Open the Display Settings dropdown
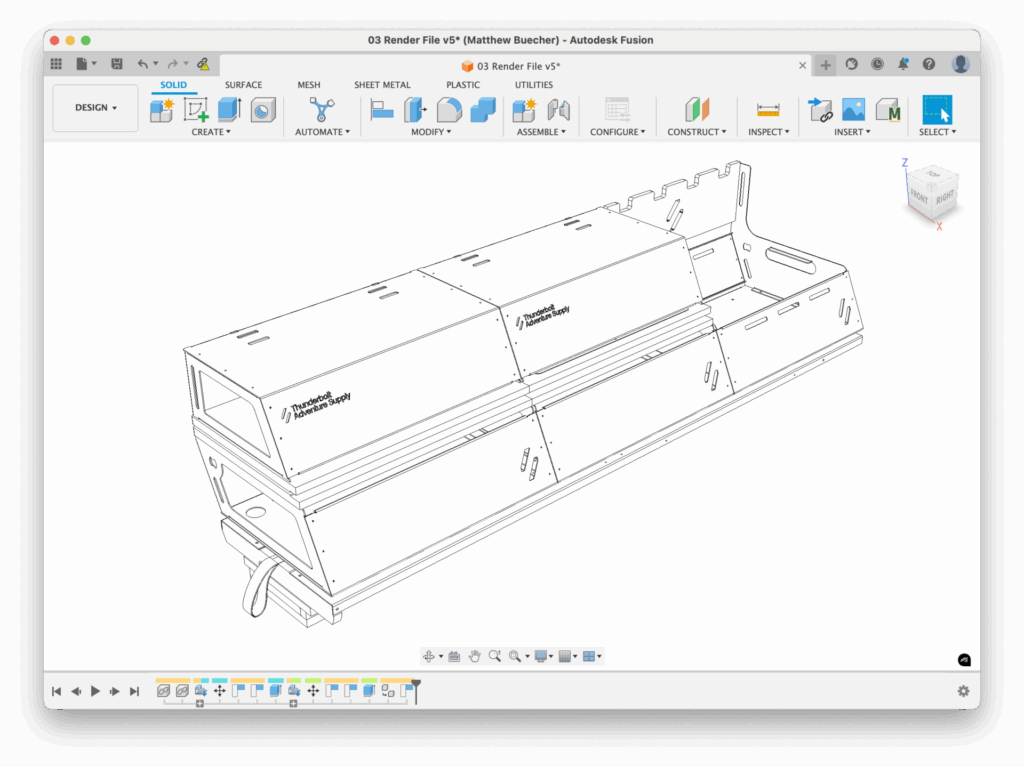This screenshot has width=1024, height=767. click(x=545, y=656)
